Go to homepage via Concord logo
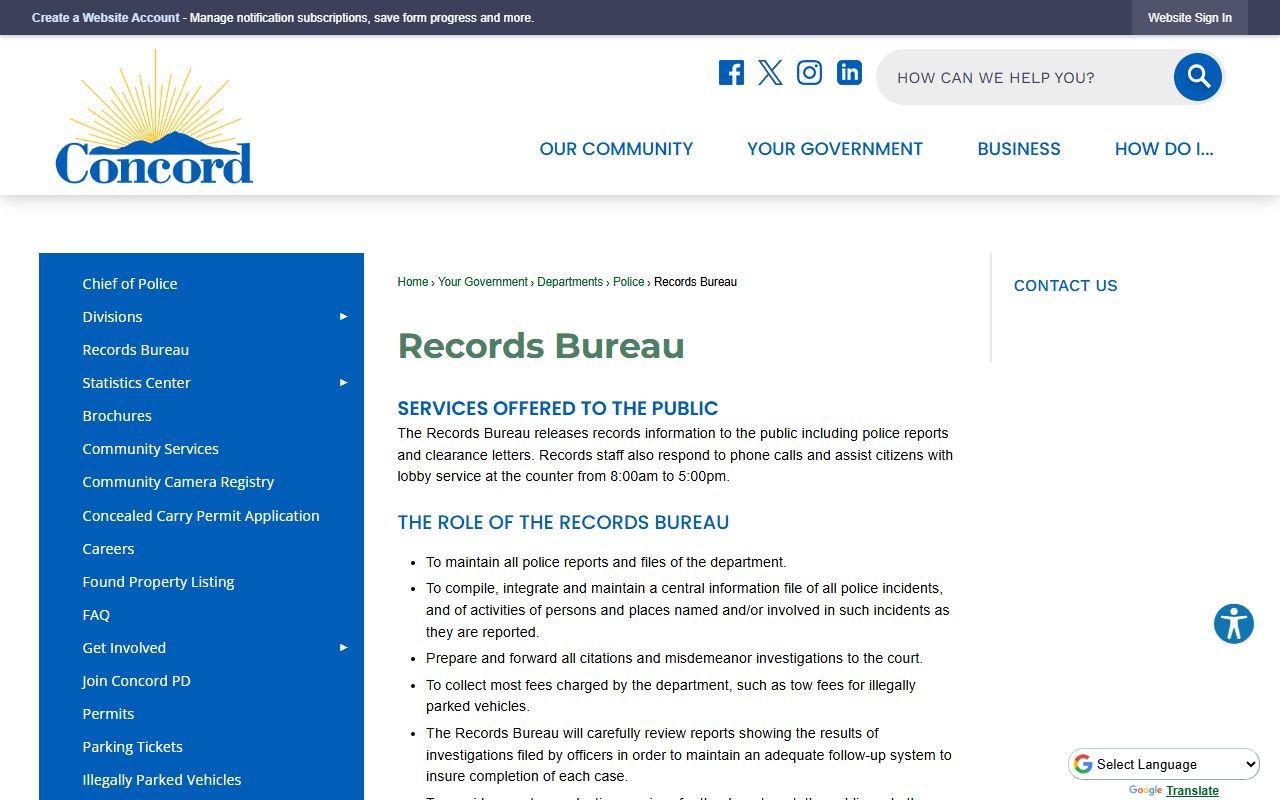 coord(154,117)
